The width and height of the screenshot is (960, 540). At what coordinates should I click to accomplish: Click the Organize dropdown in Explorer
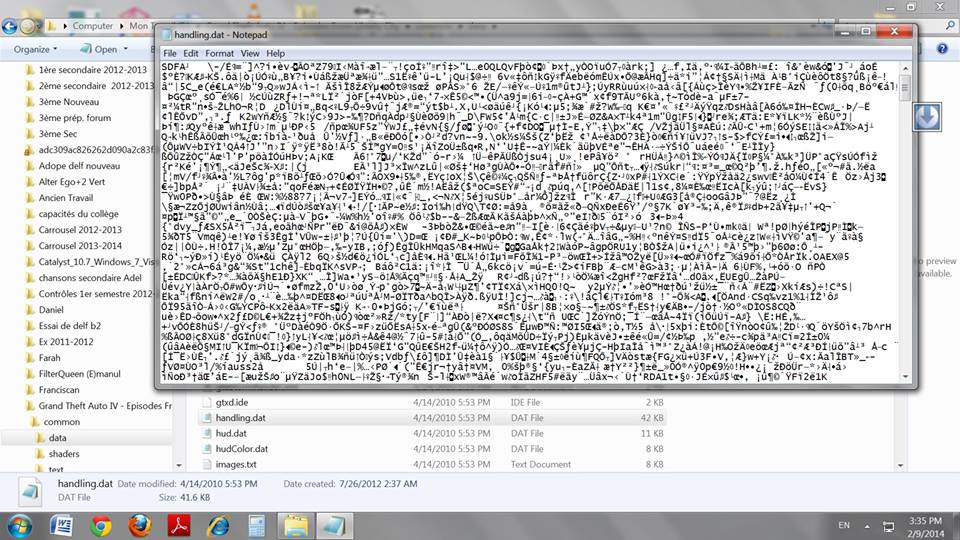click(x=35, y=49)
